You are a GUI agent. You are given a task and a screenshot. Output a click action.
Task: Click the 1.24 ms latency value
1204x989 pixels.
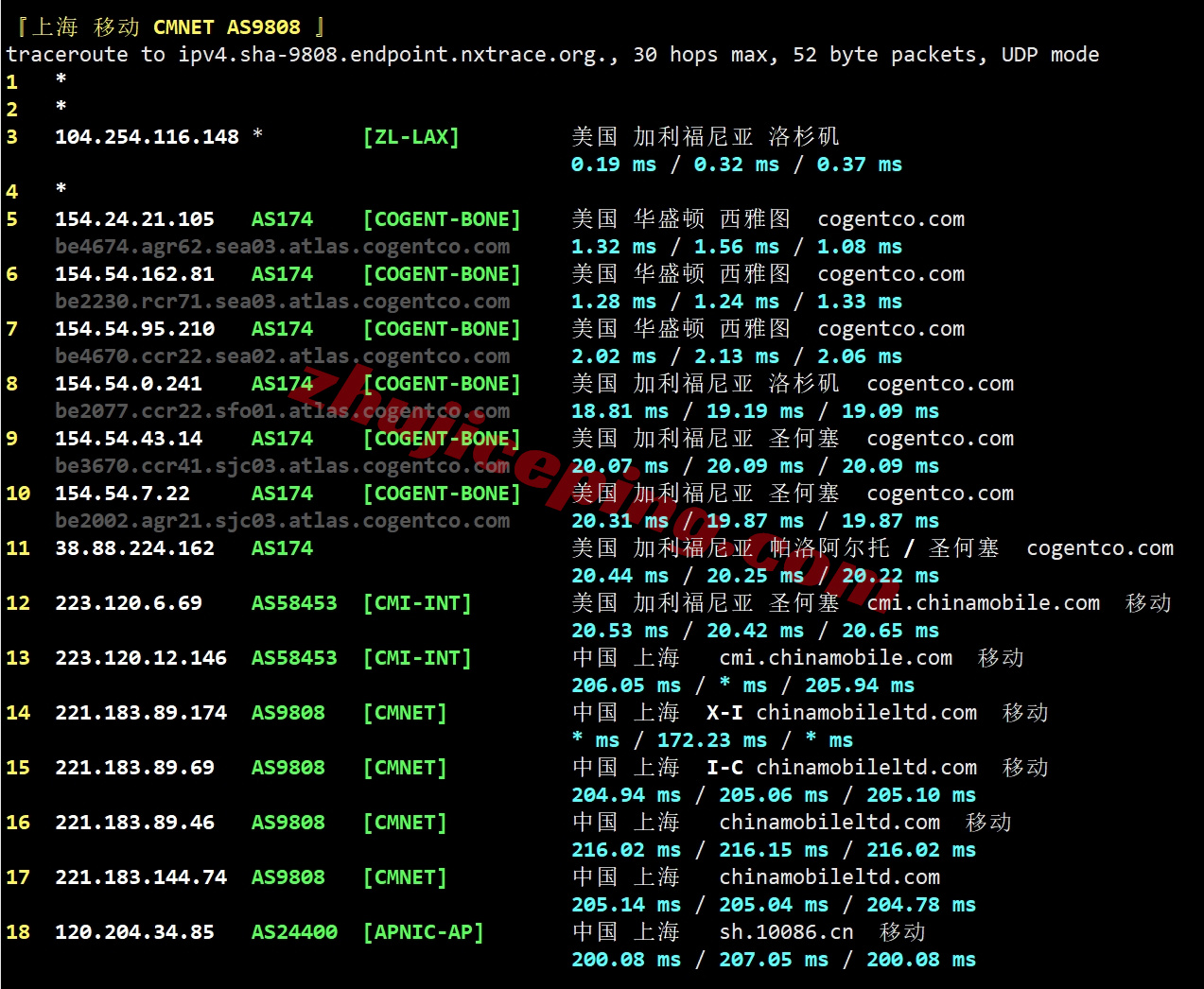(x=737, y=302)
